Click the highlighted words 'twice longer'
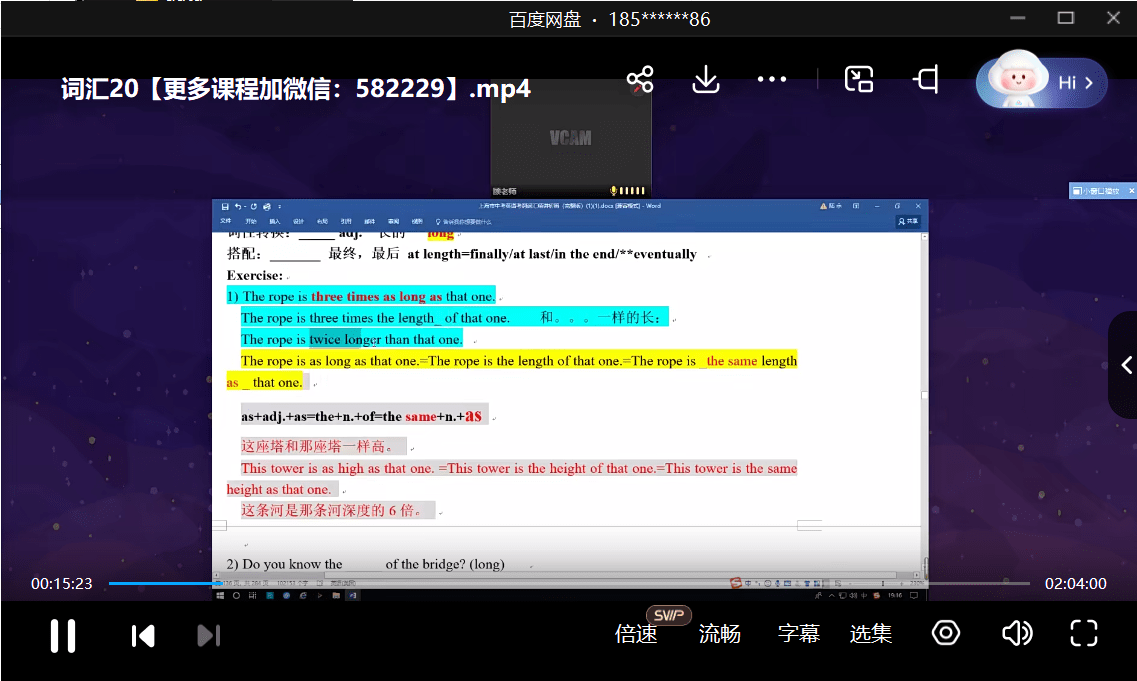The width and height of the screenshot is (1137, 681). [x=345, y=339]
